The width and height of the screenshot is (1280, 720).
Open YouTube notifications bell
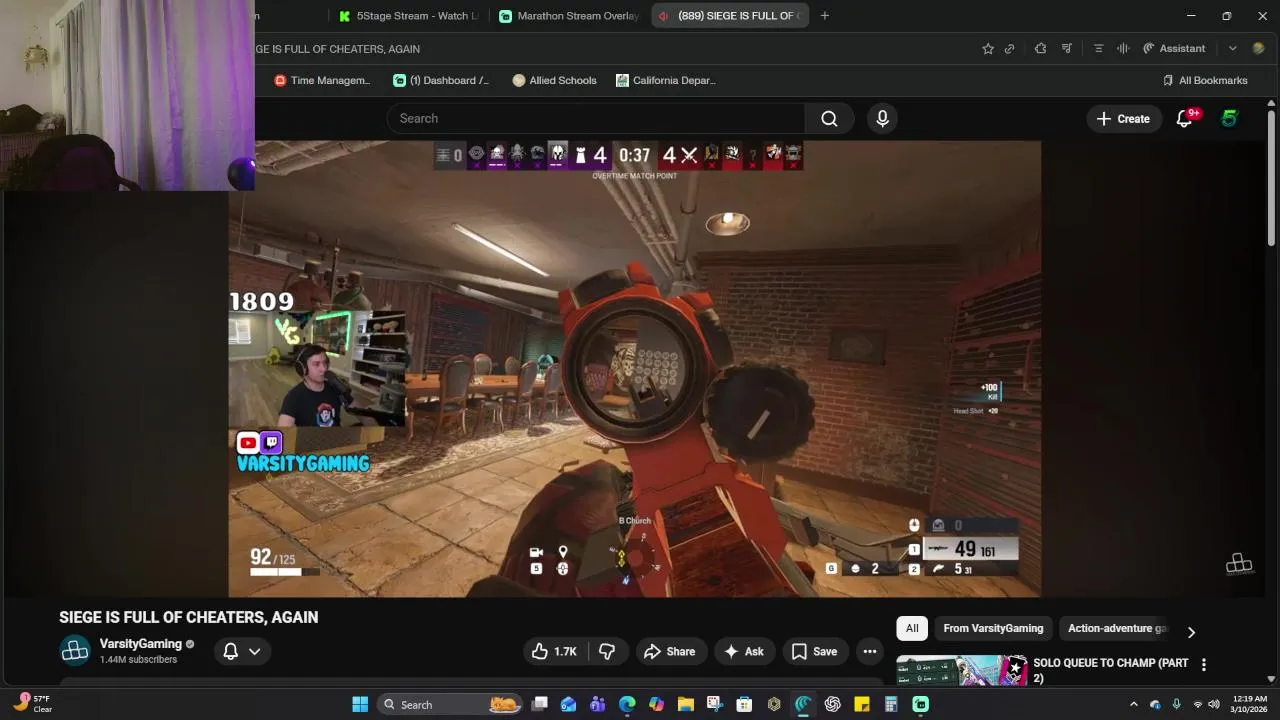pyautogui.click(x=1184, y=118)
